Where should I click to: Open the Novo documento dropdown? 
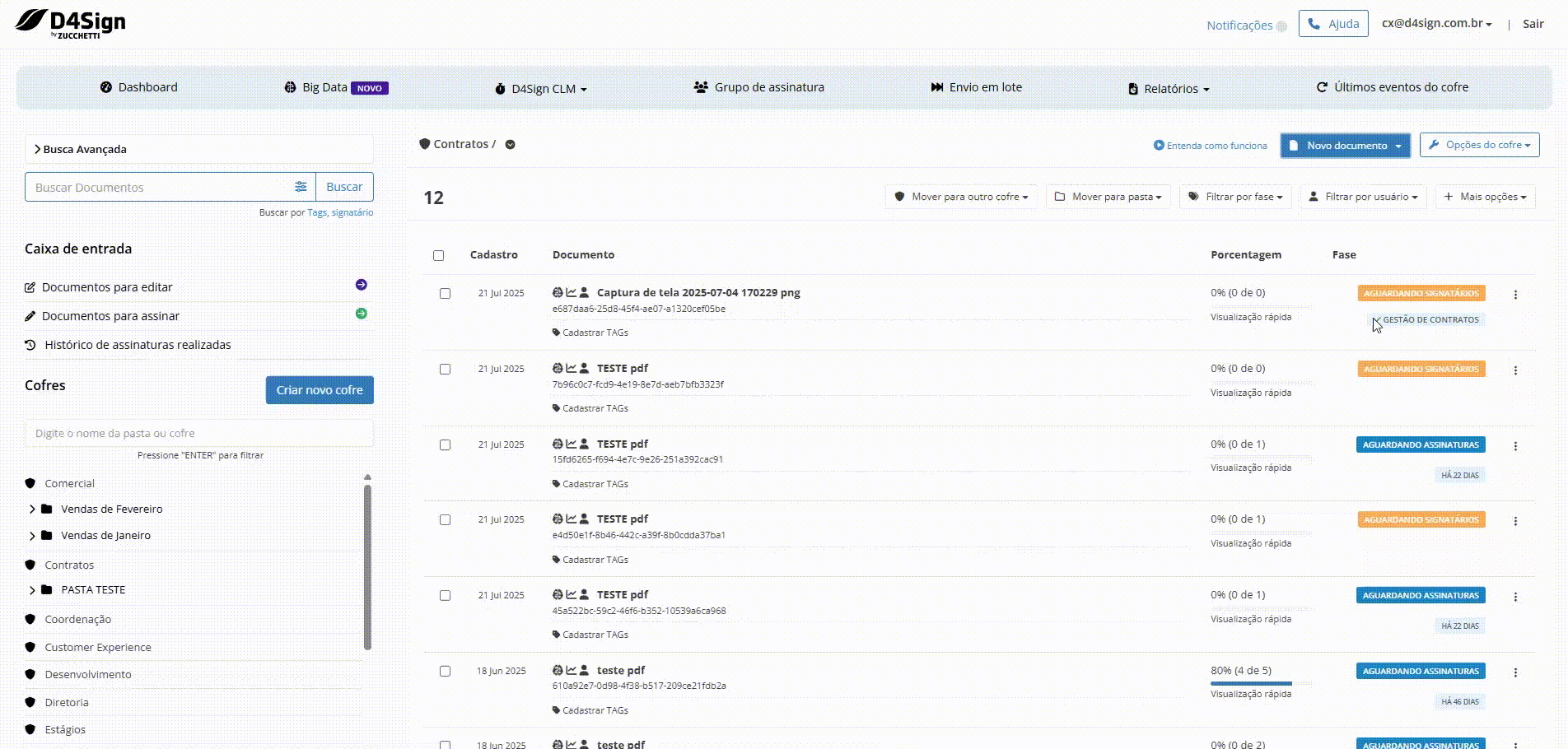[x=1346, y=146]
